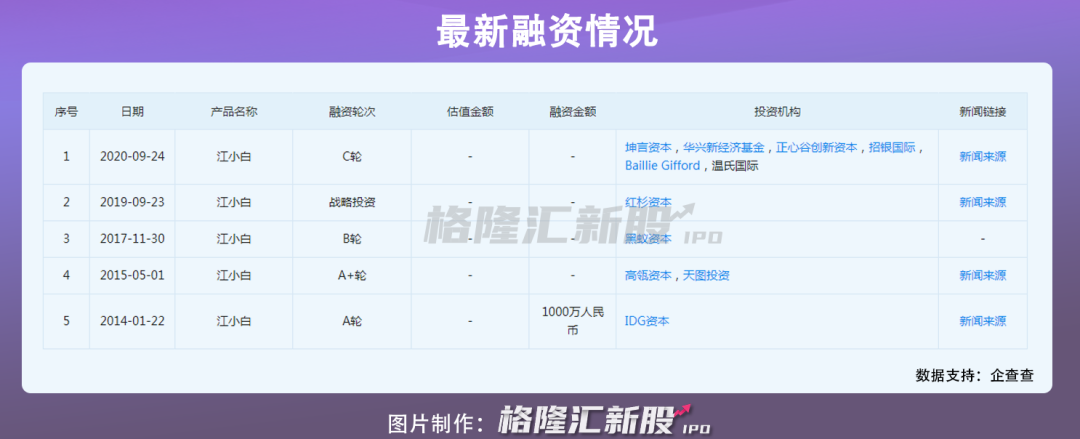Click the A+轮 funding round cell
This screenshot has height=439, width=1080.
pos(352,275)
